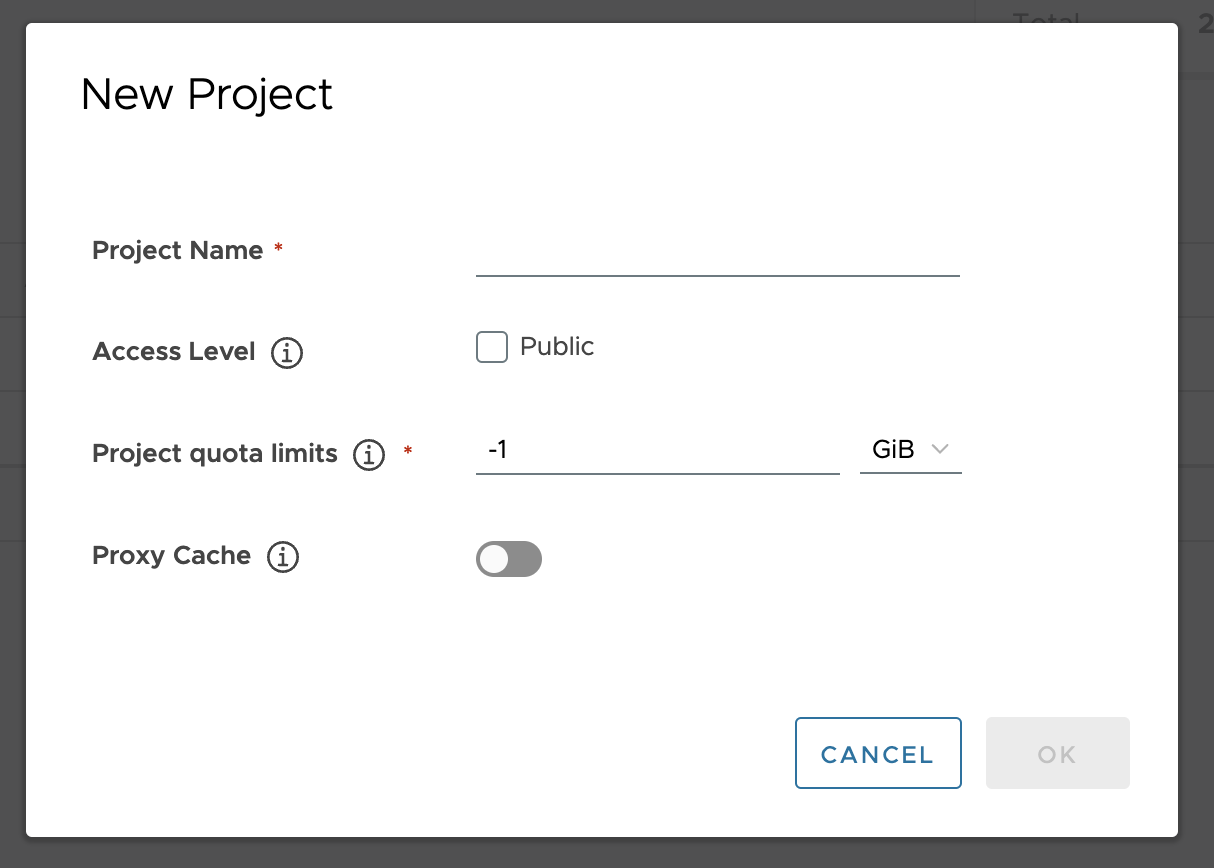Click the red asterisk beside Project Name
This screenshot has width=1214, height=868.
[x=277, y=249]
